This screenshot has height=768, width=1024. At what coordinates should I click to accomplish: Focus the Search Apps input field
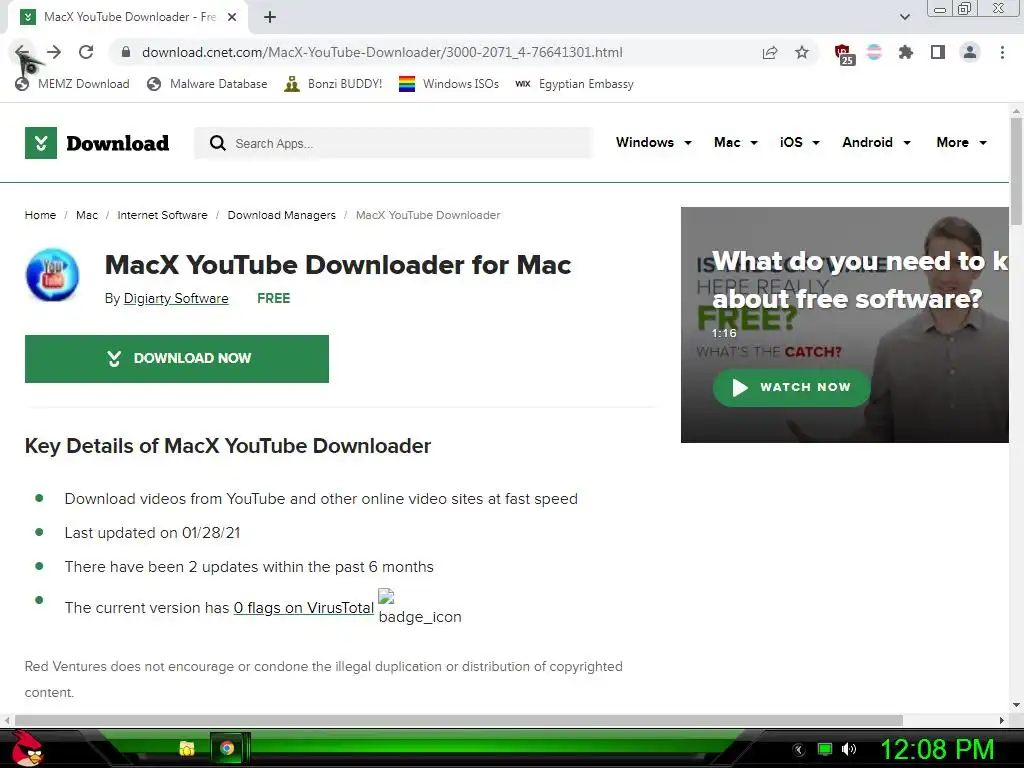click(x=393, y=143)
